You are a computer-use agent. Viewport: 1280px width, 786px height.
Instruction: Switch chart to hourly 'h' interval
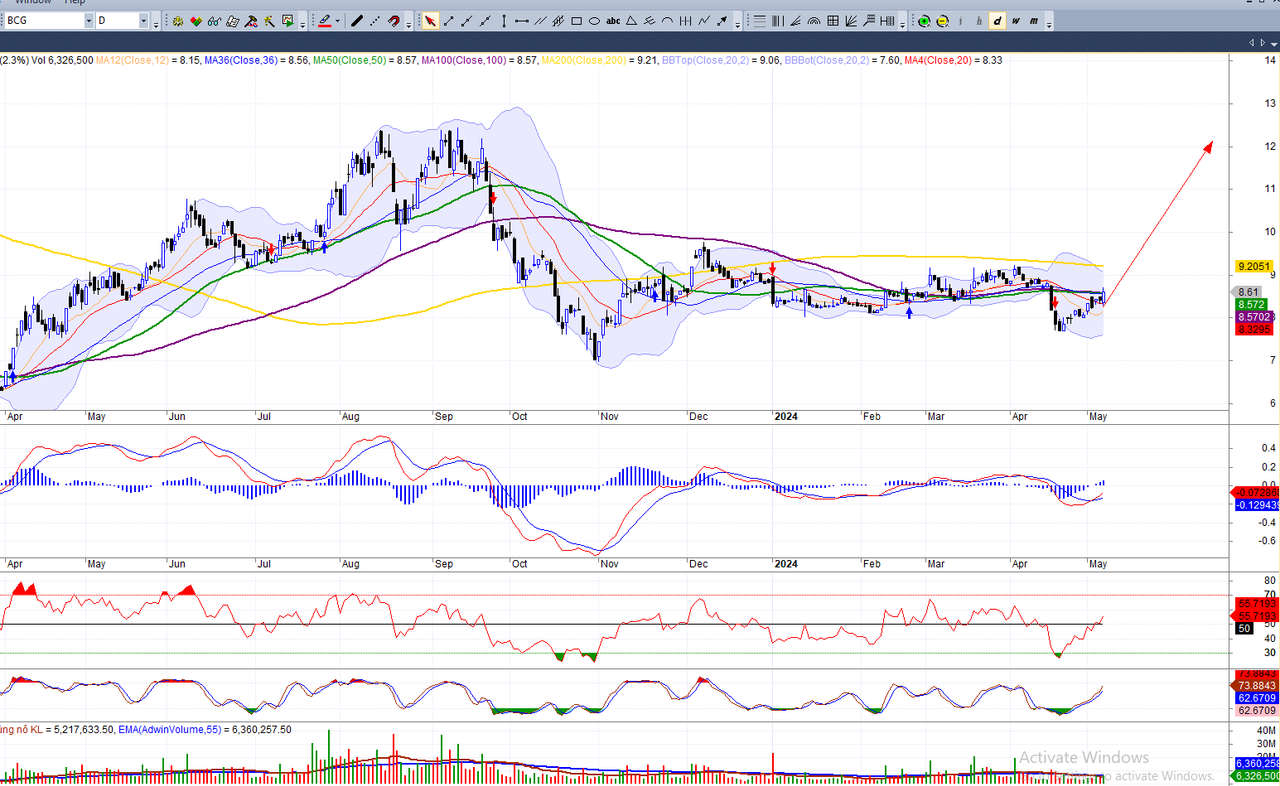(979, 21)
